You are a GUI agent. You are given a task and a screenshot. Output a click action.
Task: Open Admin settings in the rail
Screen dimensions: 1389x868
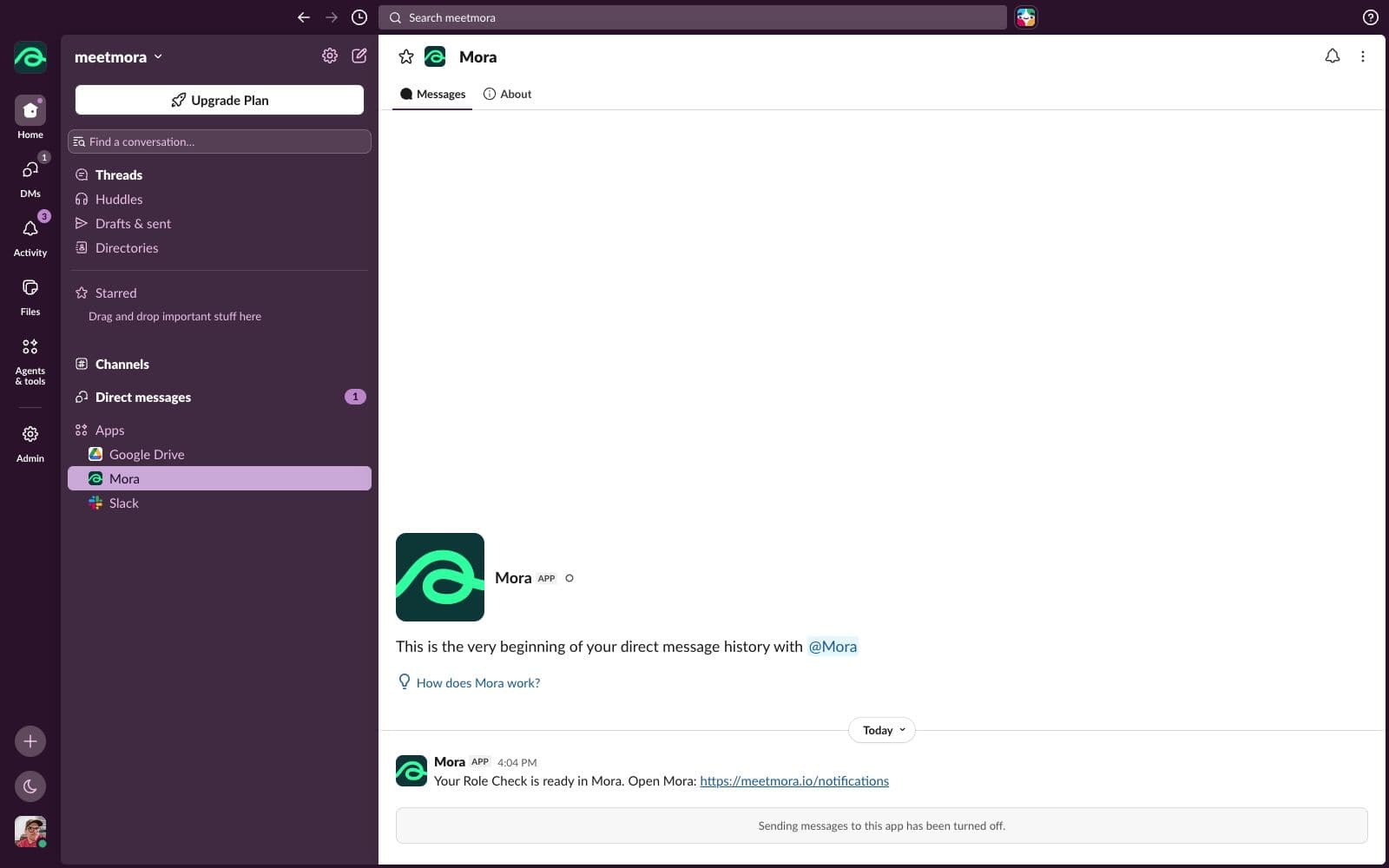pos(30,443)
